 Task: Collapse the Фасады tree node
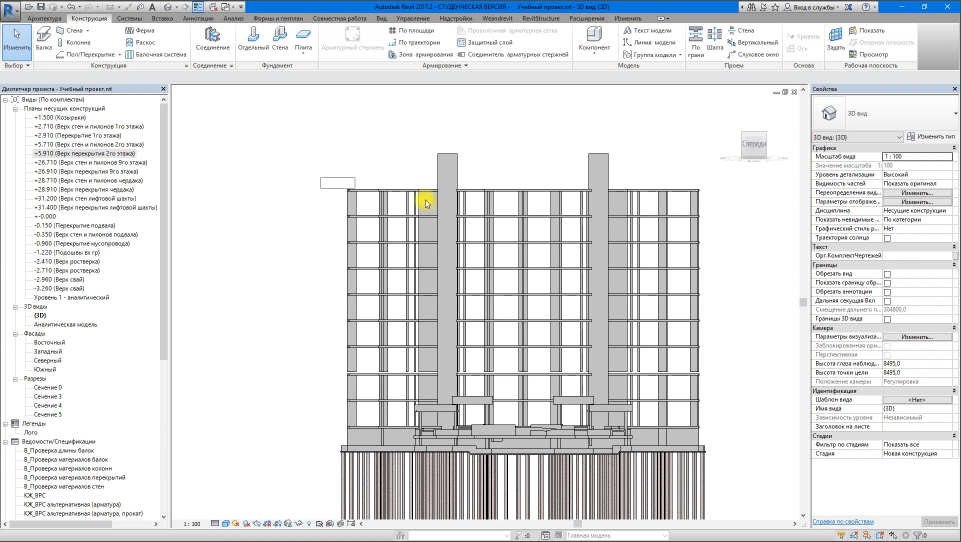(x=17, y=334)
